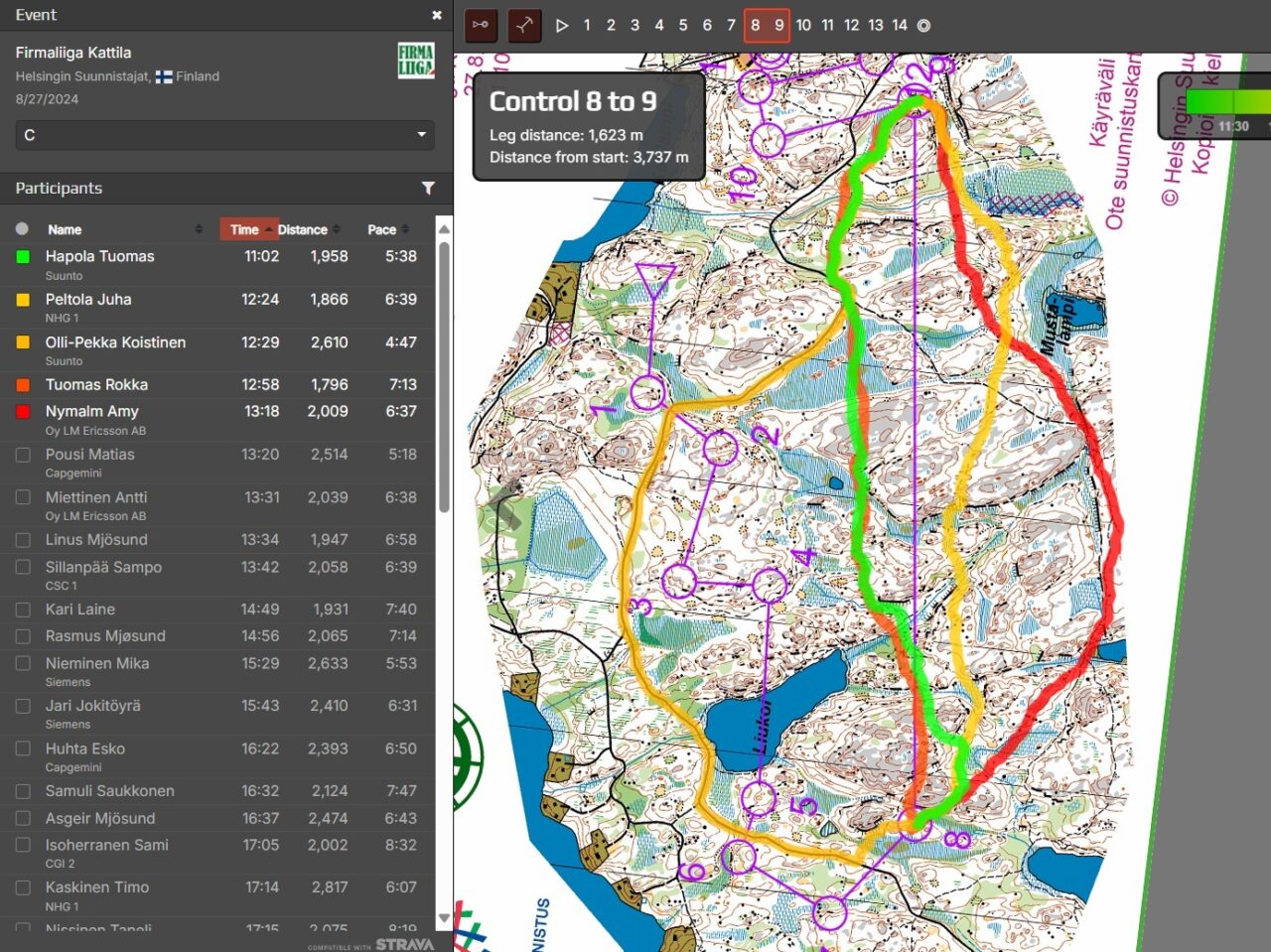Select the start triangle in the control bar
Viewport: 1271px width, 952px height.
click(562, 26)
